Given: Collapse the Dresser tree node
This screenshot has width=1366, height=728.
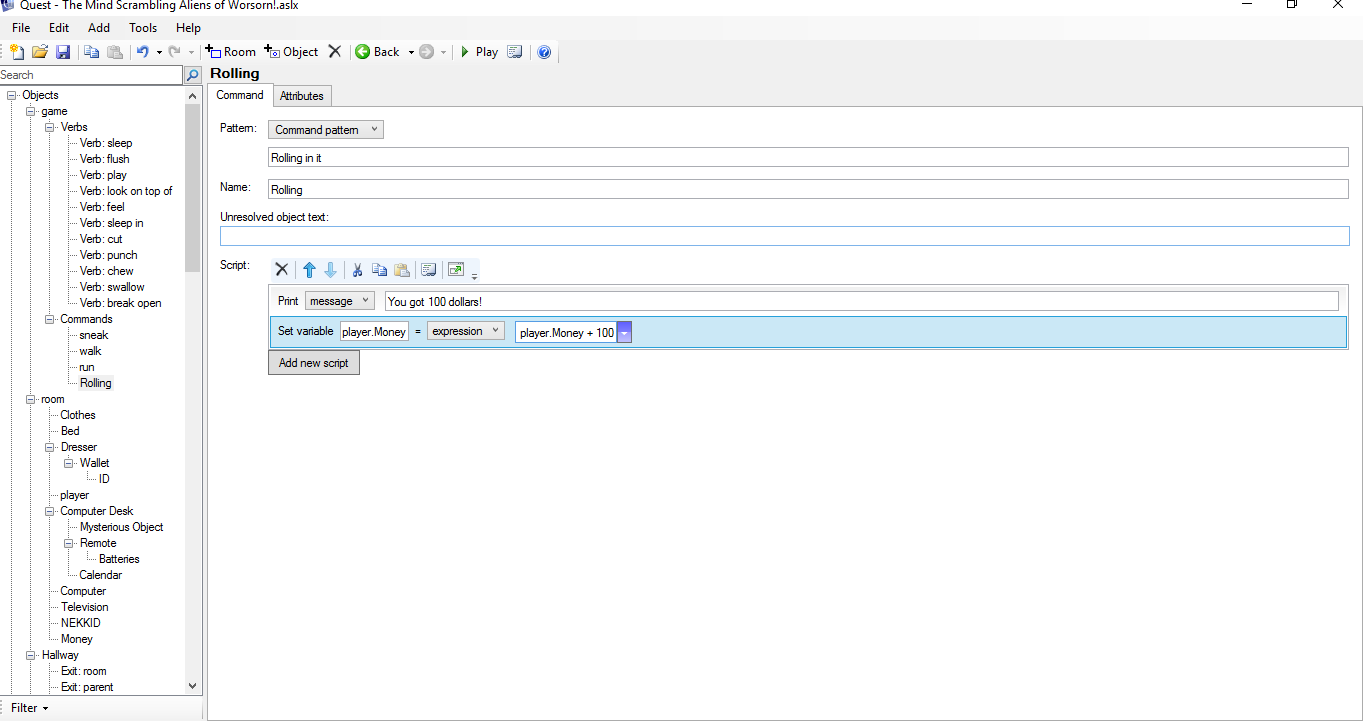Looking at the screenshot, I should (50, 447).
